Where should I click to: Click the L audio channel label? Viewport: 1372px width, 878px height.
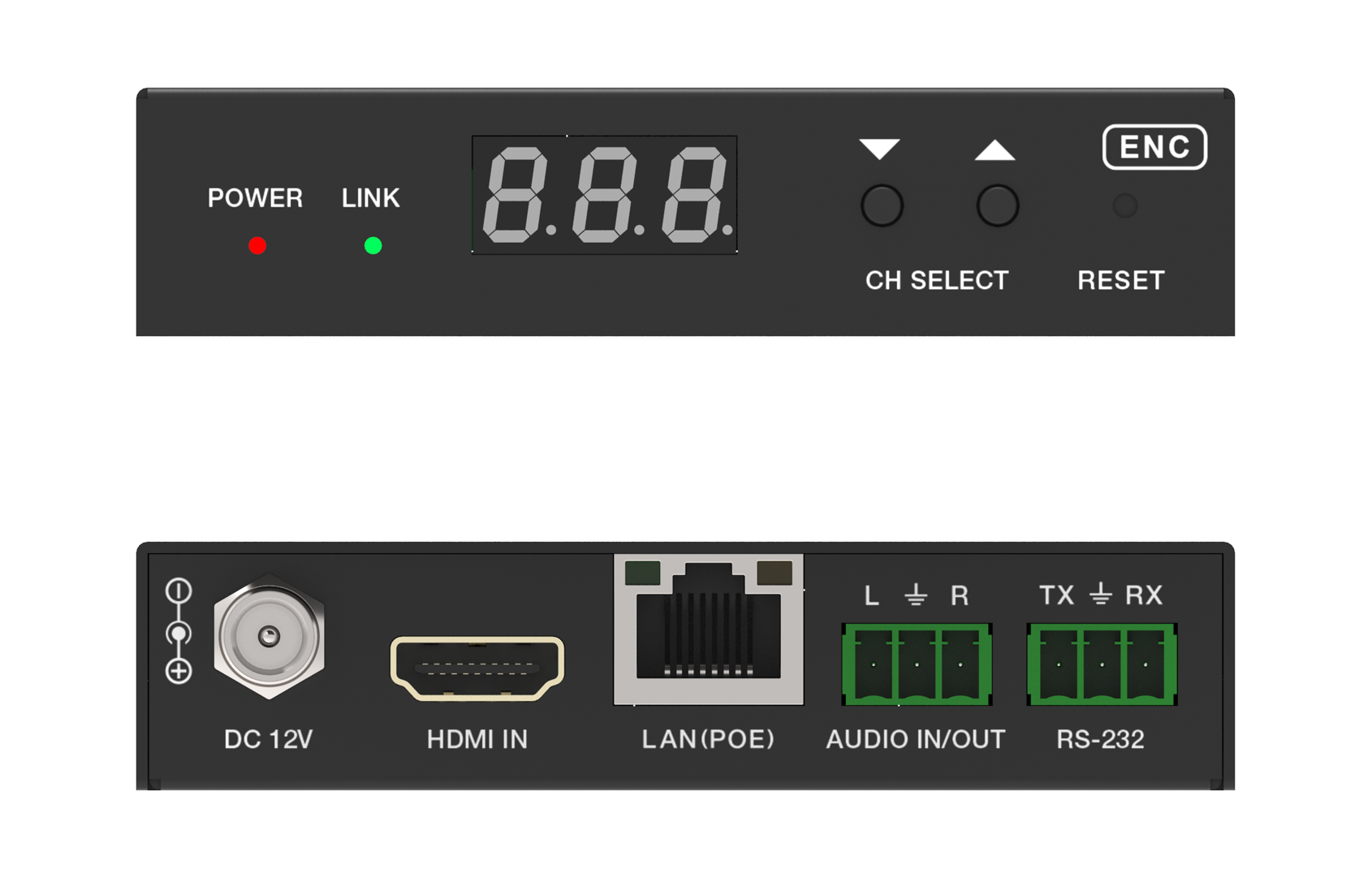click(872, 595)
